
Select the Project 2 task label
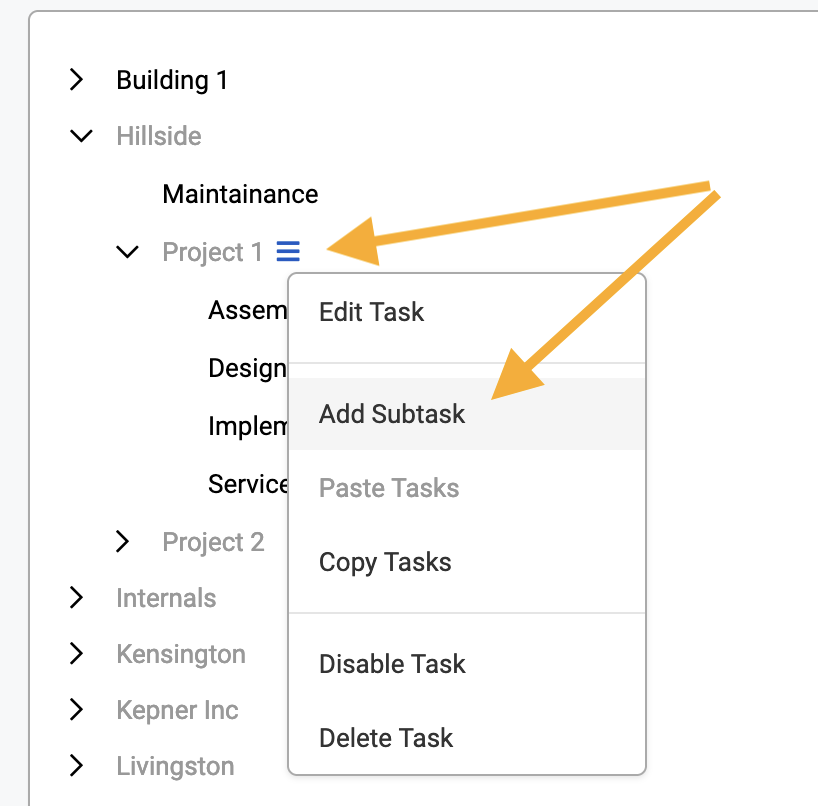coord(213,542)
